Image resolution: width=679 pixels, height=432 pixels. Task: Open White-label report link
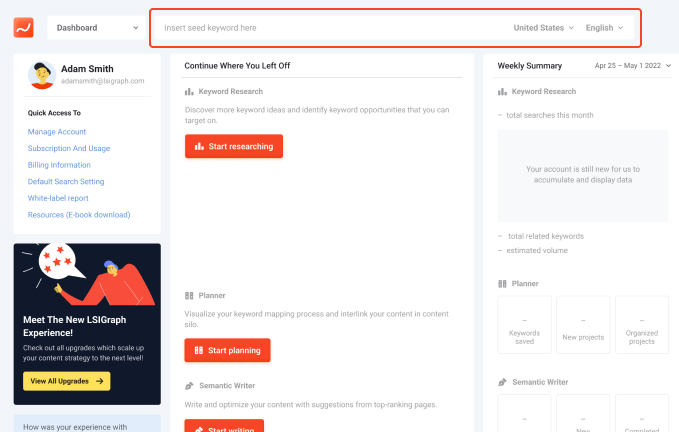point(58,198)
